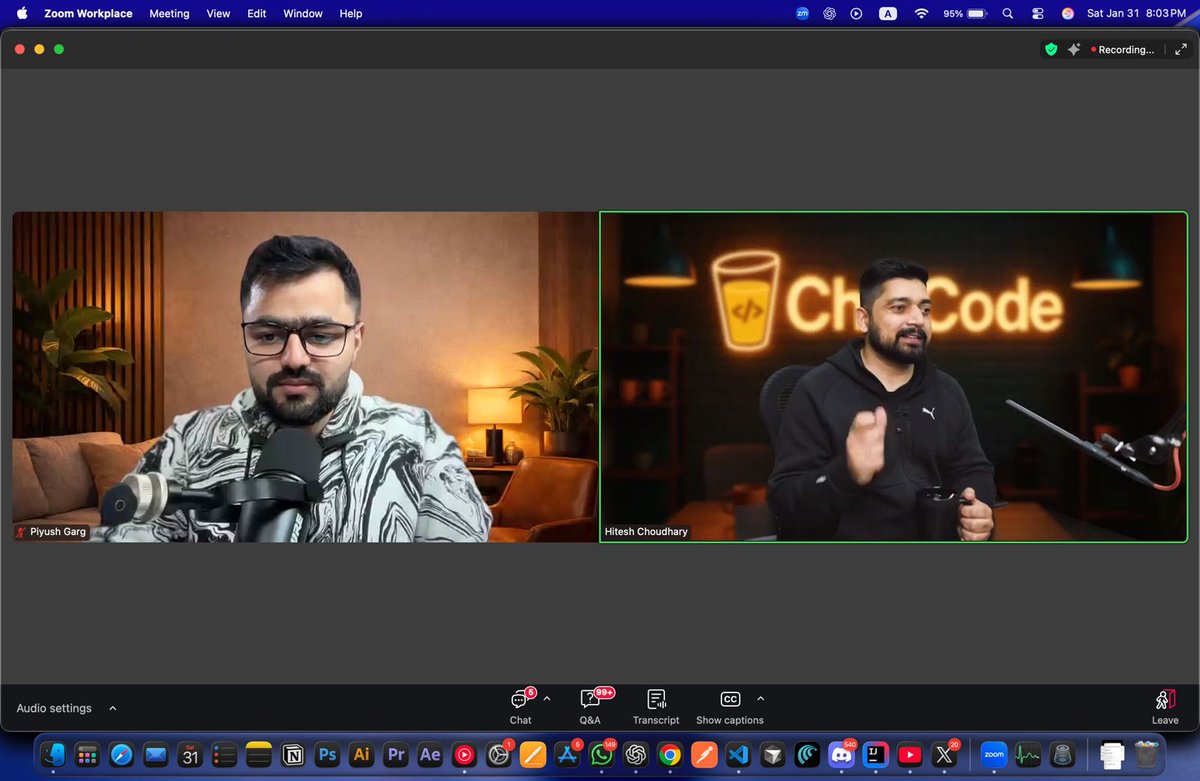This screenshot has width=1200, height=781.
Task: Open the Wi-Fi menu
Action: click(x=921, y=13)
